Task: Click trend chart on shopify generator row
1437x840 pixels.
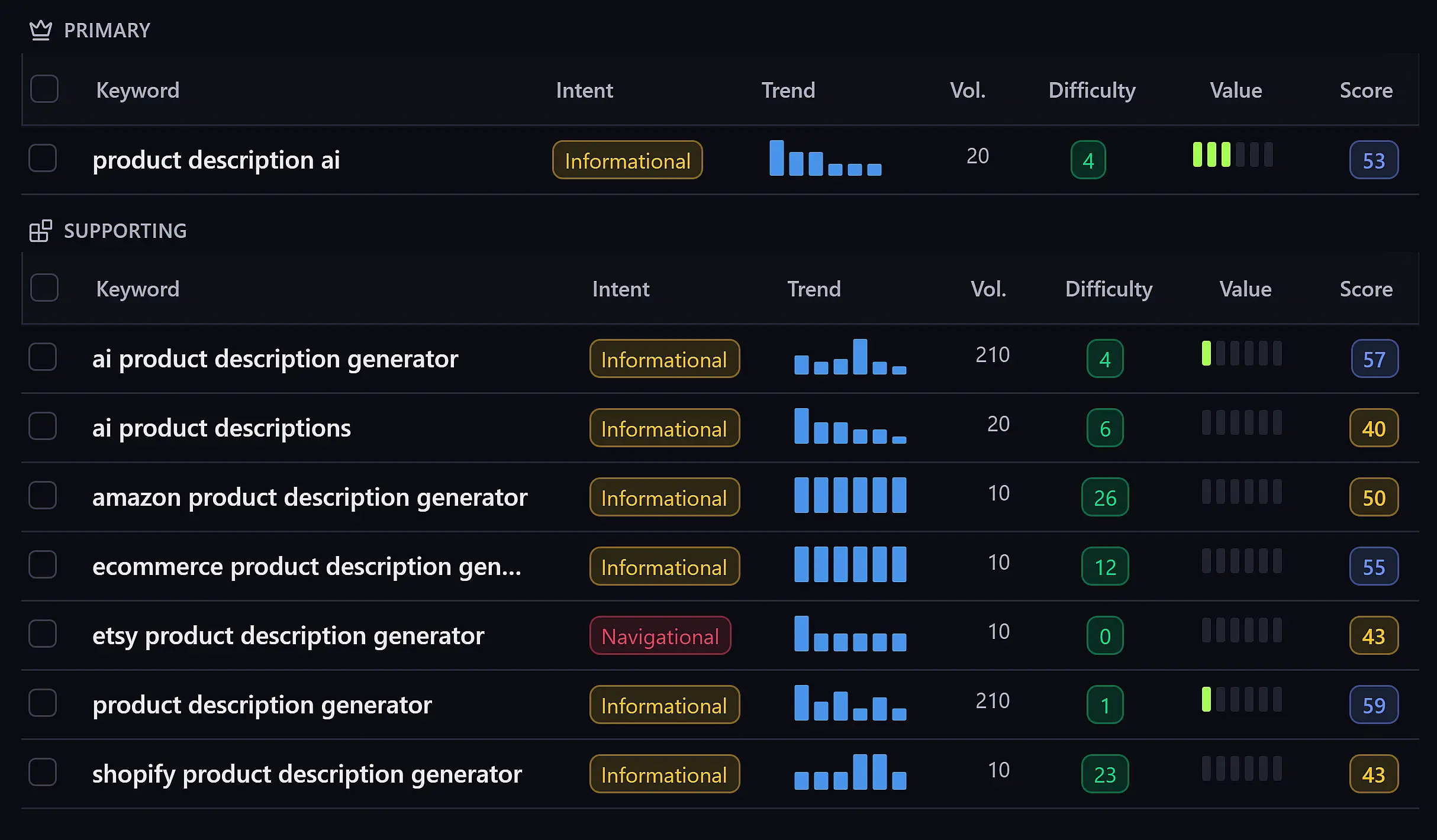Action: (x=850, y=772)
